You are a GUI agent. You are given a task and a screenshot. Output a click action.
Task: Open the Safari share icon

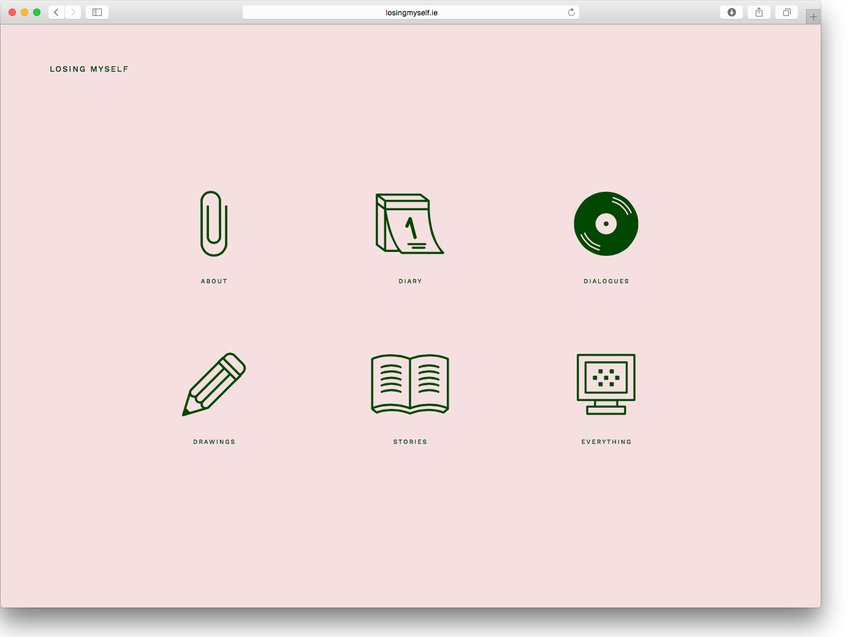[x=759, y=12]
